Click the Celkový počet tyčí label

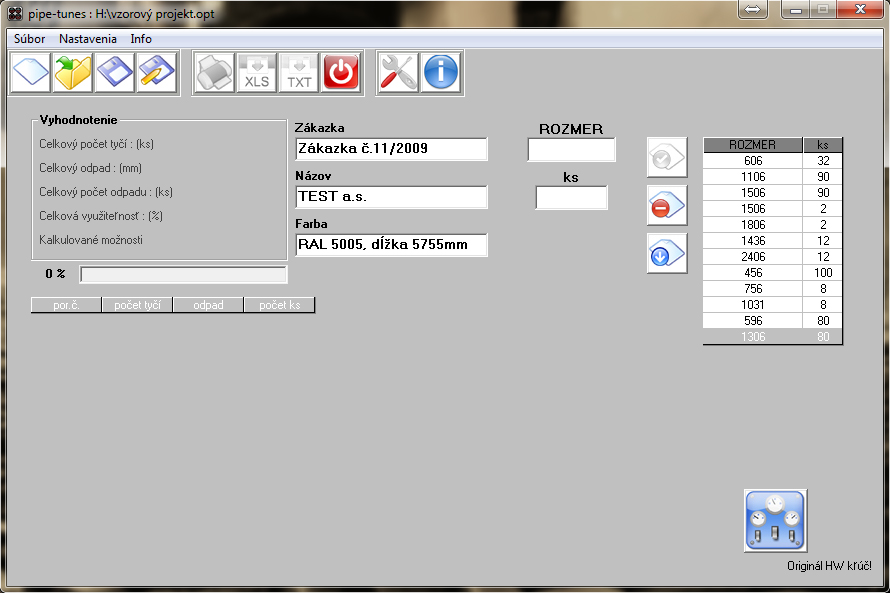[96, 144]
